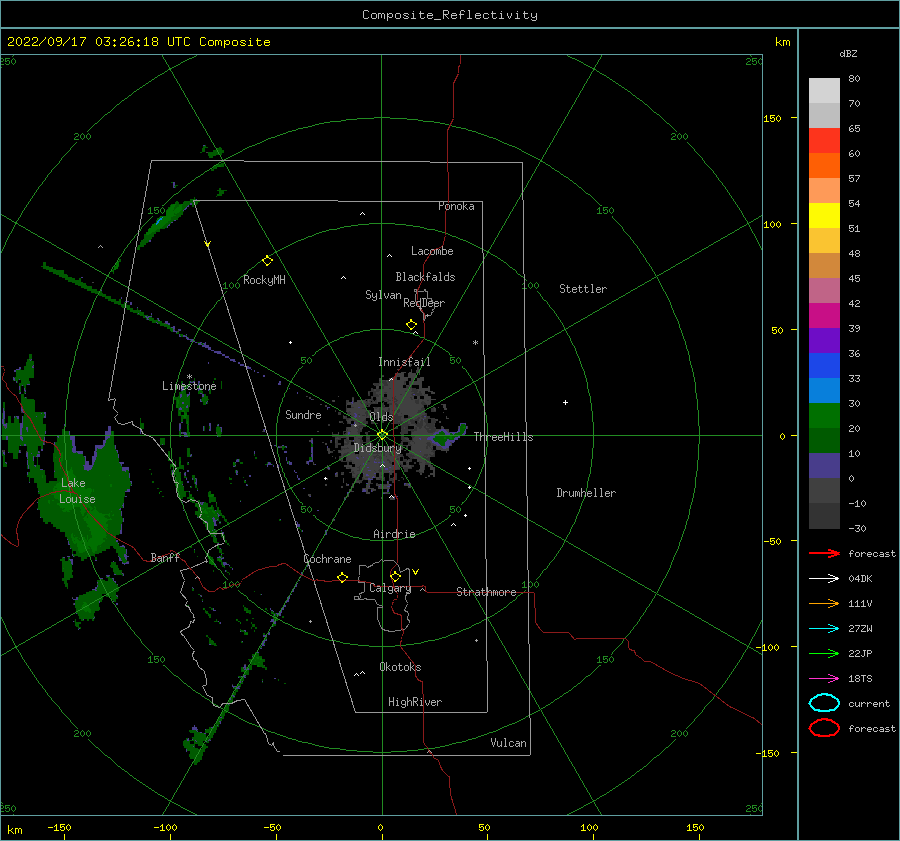This screenshot has height=841, width=900.
Task: Click the Blackfalds city label
Action: 425,277
